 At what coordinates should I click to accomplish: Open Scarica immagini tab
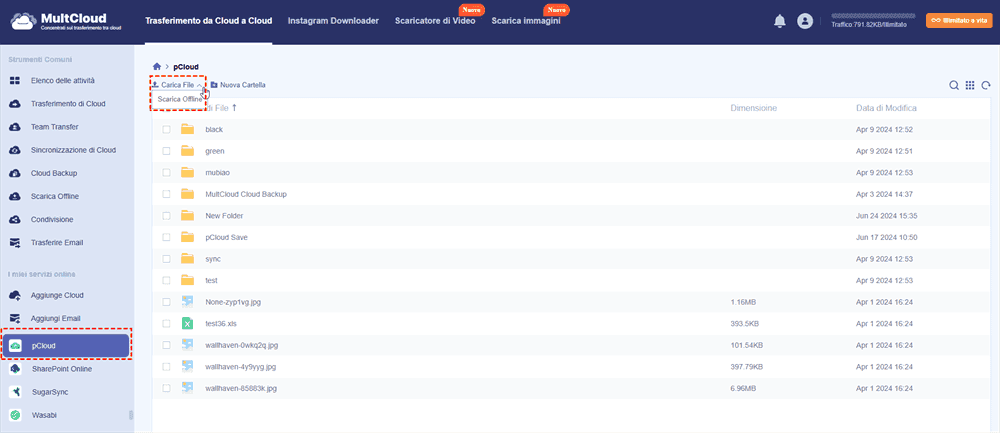(x=526, y=21)
